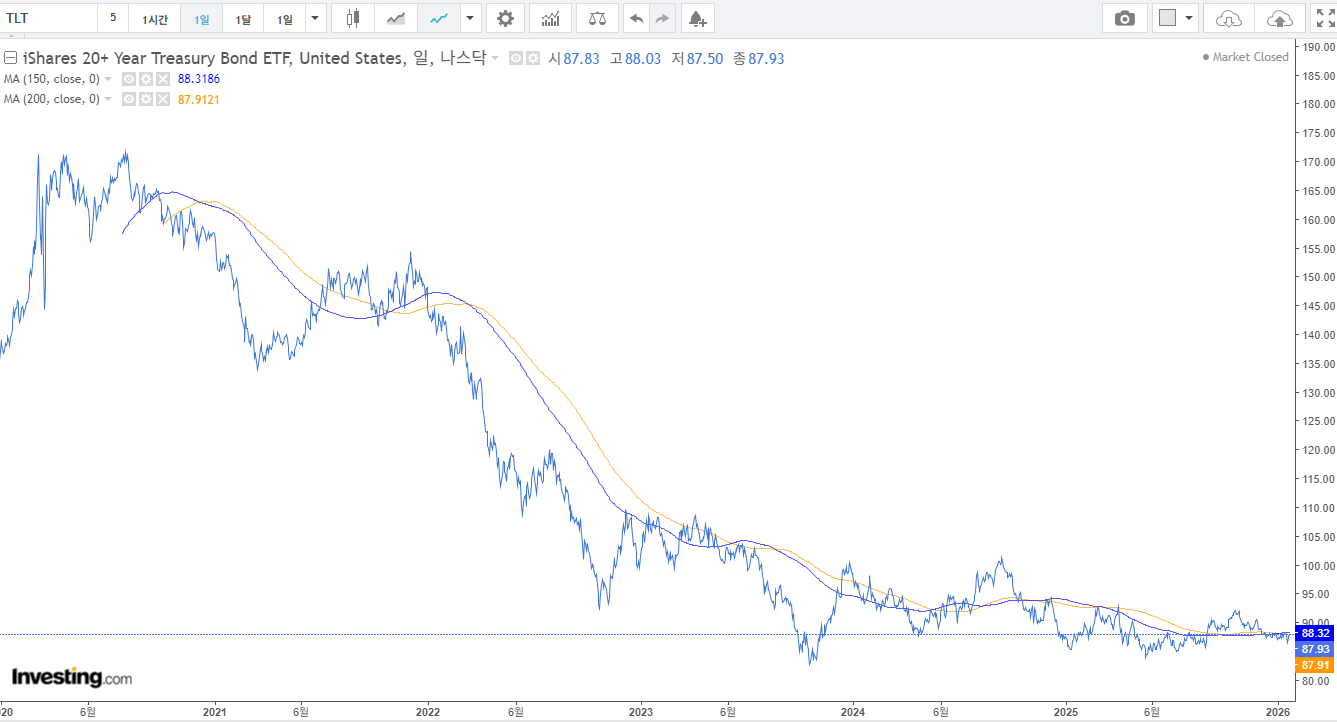
Task: Click the 190.00 price scale label
Action: point(1318,46)
